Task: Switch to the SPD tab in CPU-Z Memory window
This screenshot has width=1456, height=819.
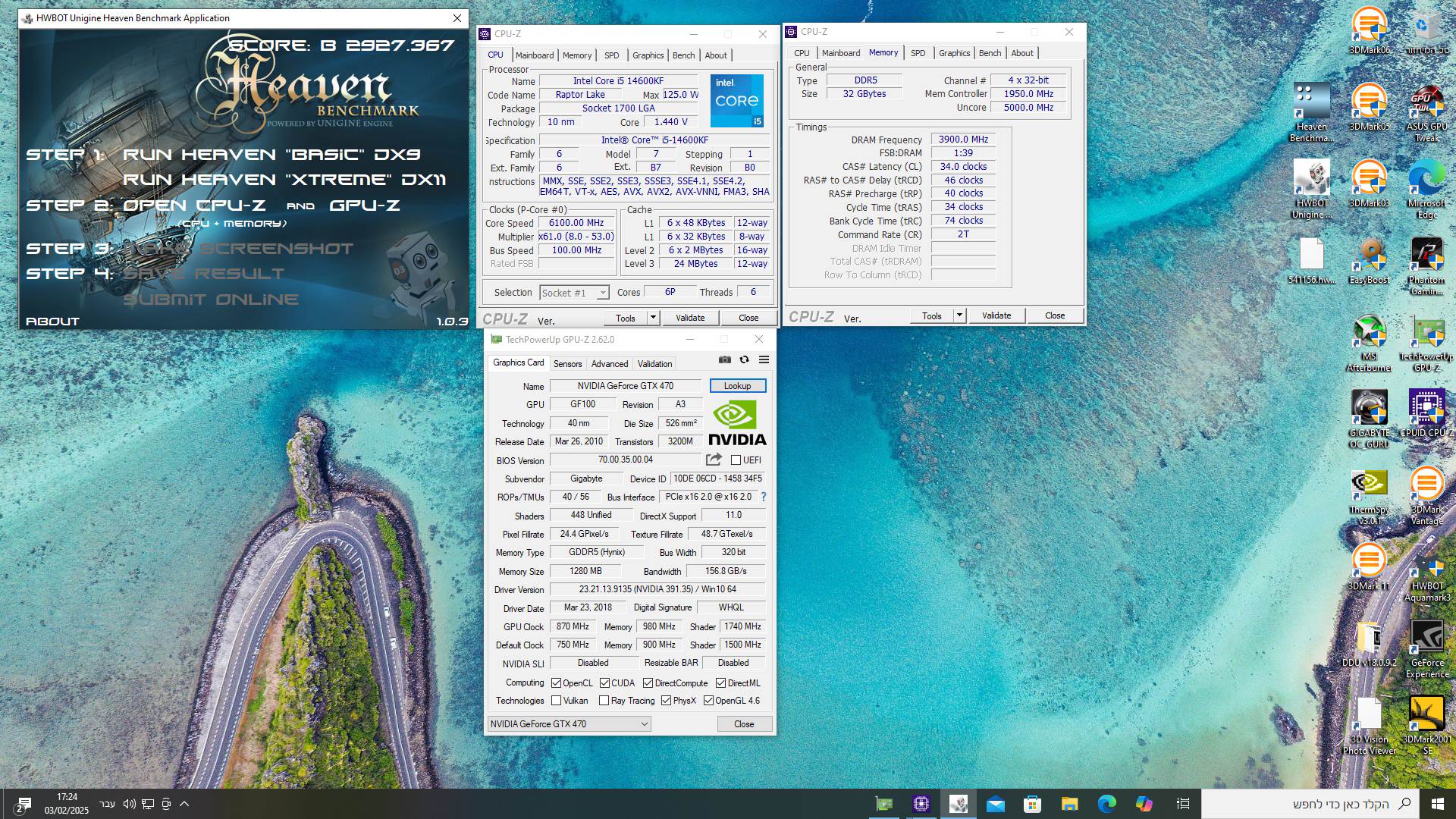Action: click(918, 53)
